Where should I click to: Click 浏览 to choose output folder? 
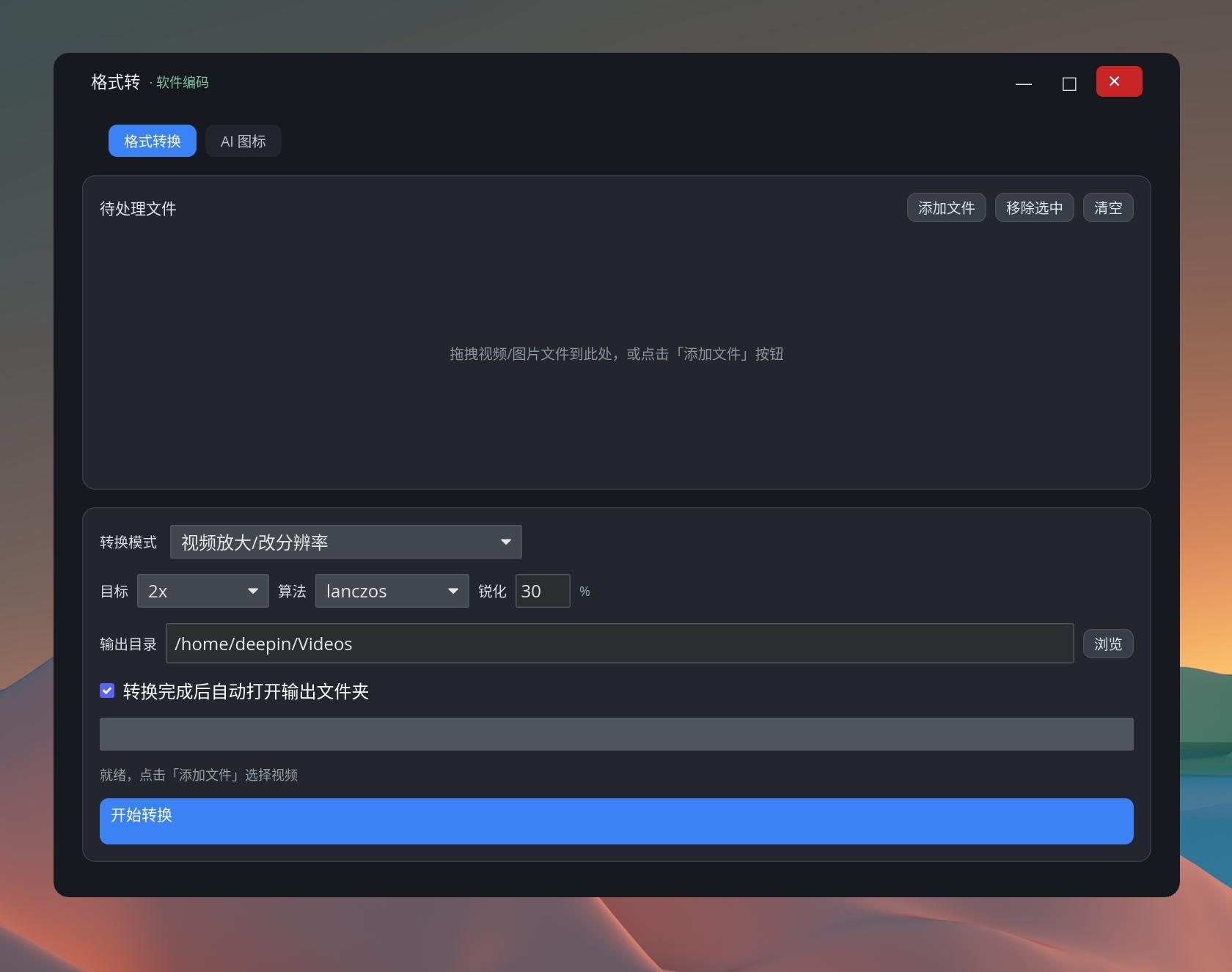point(1108,644)
